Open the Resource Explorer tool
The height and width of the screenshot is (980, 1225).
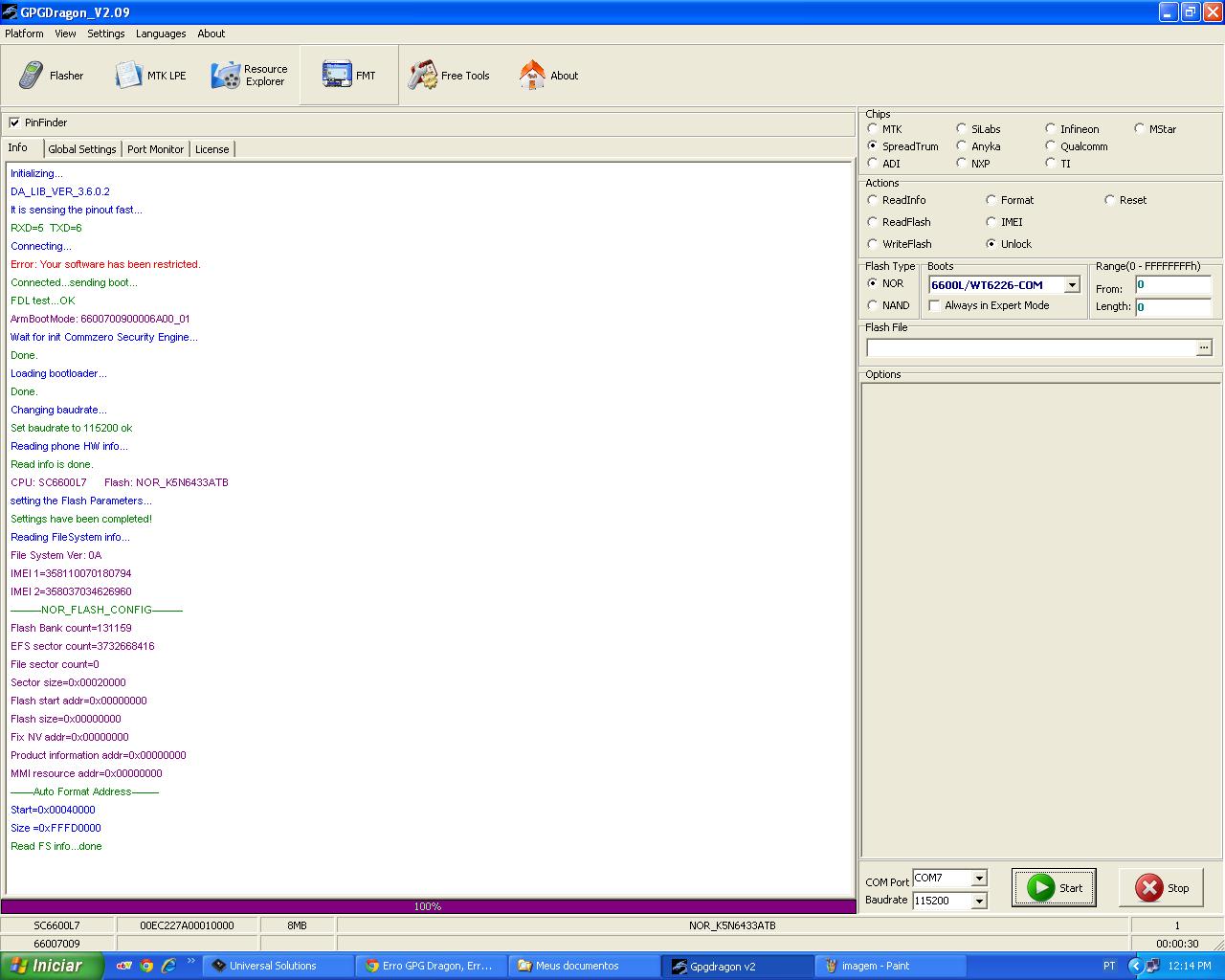tap(250, 76)
